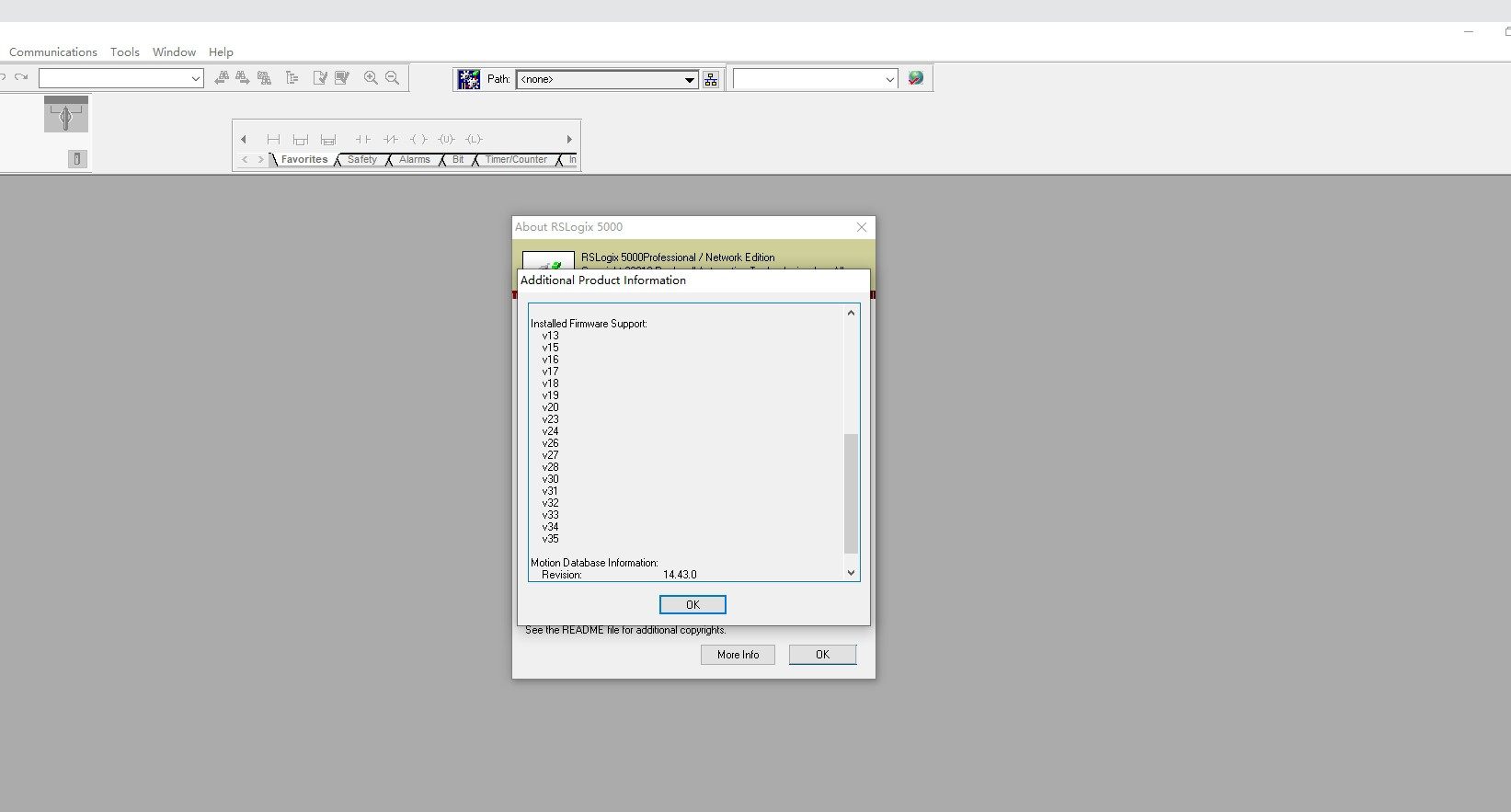Click the v35 firmware entry

(550, 539)
